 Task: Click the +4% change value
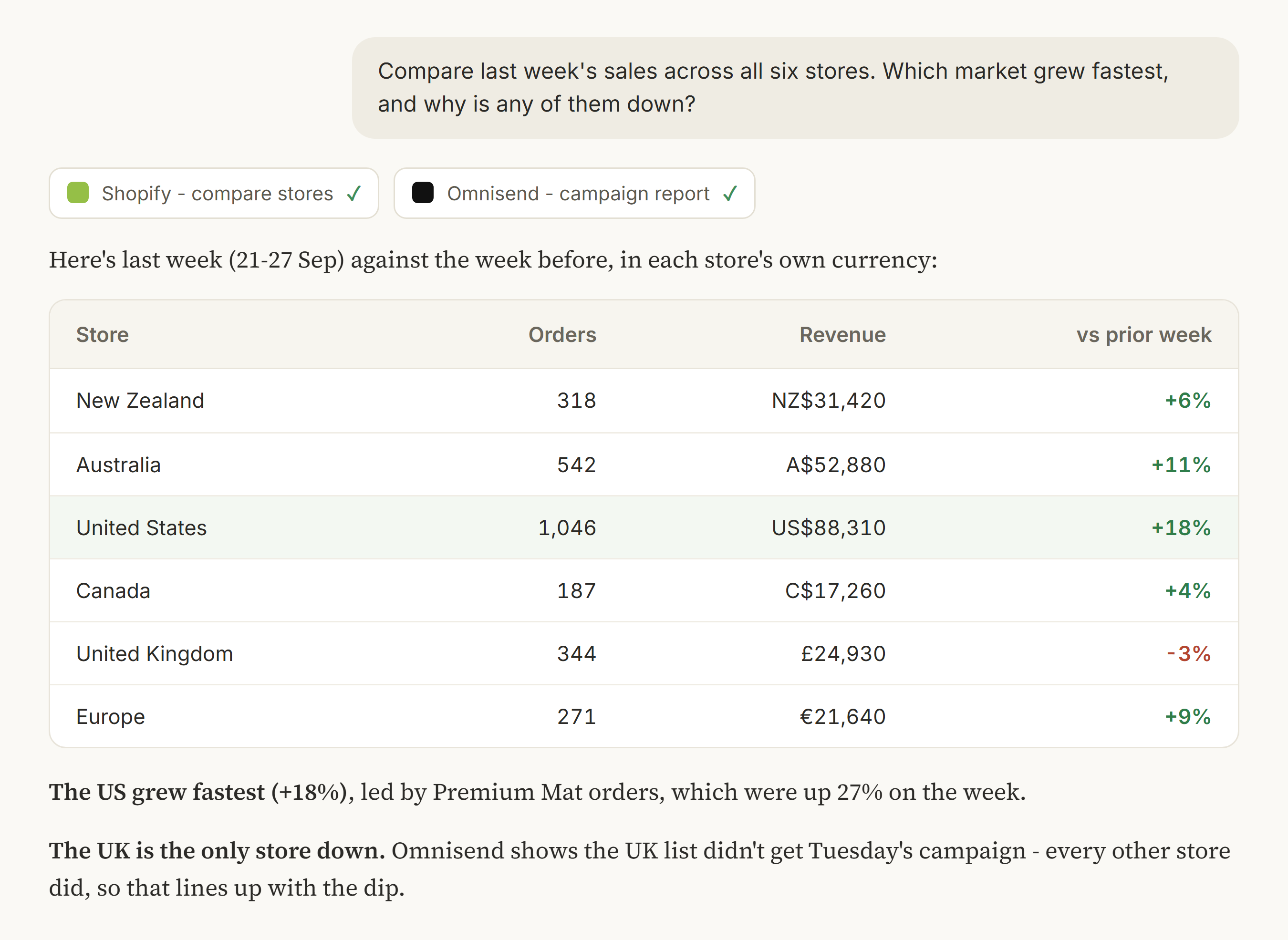(x=1188, y=590)
